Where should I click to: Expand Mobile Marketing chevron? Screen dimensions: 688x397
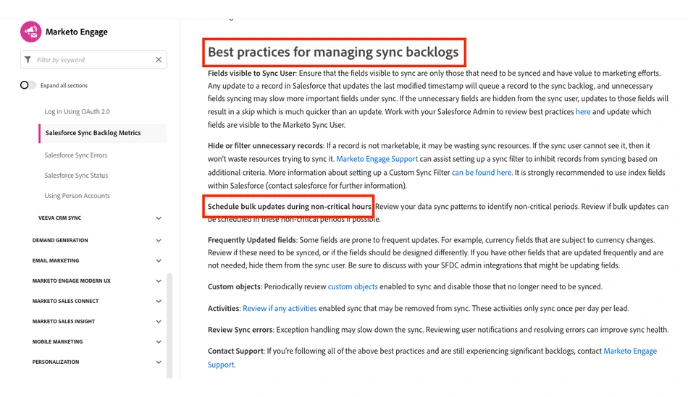point(158,342)
